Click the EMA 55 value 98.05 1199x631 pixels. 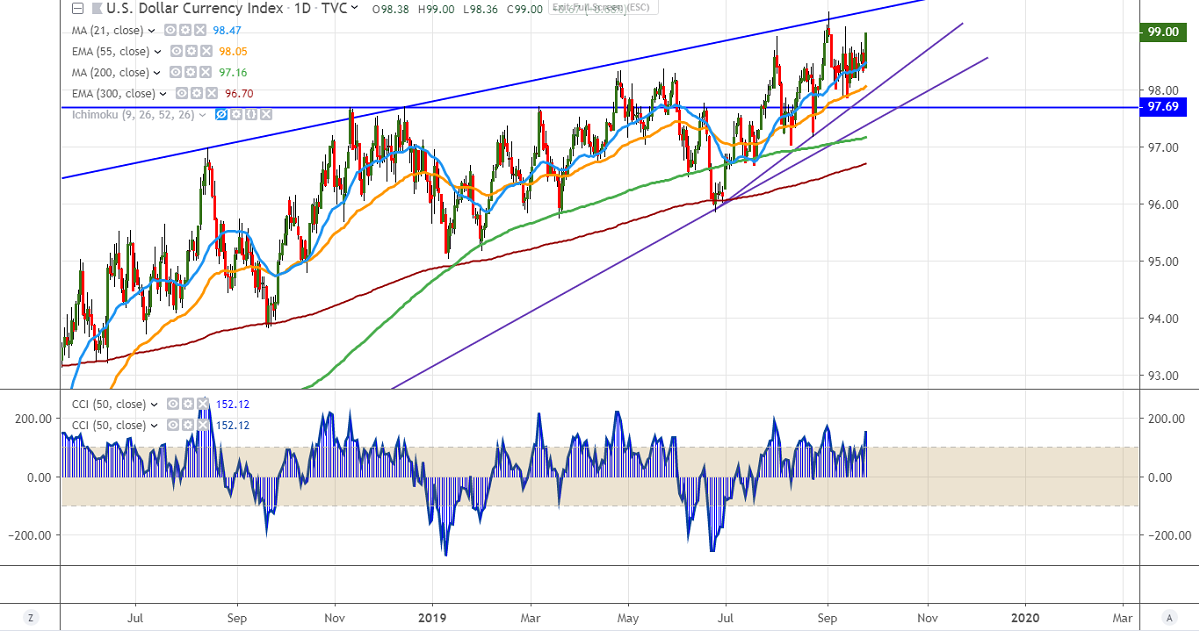point(233,51)
